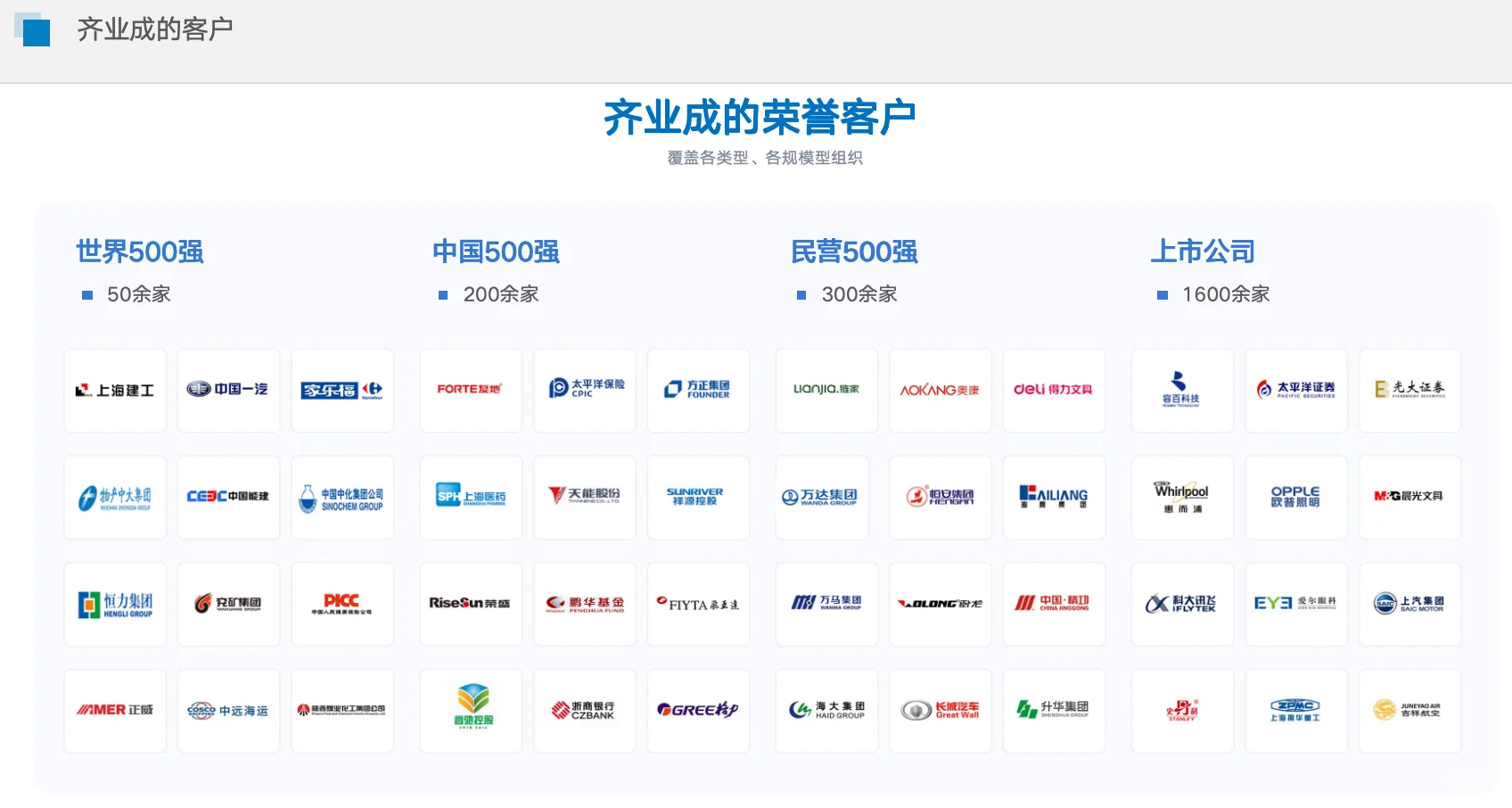Click the 300余家 bullet text
The image size is (1512, 808).
(859, 294)
